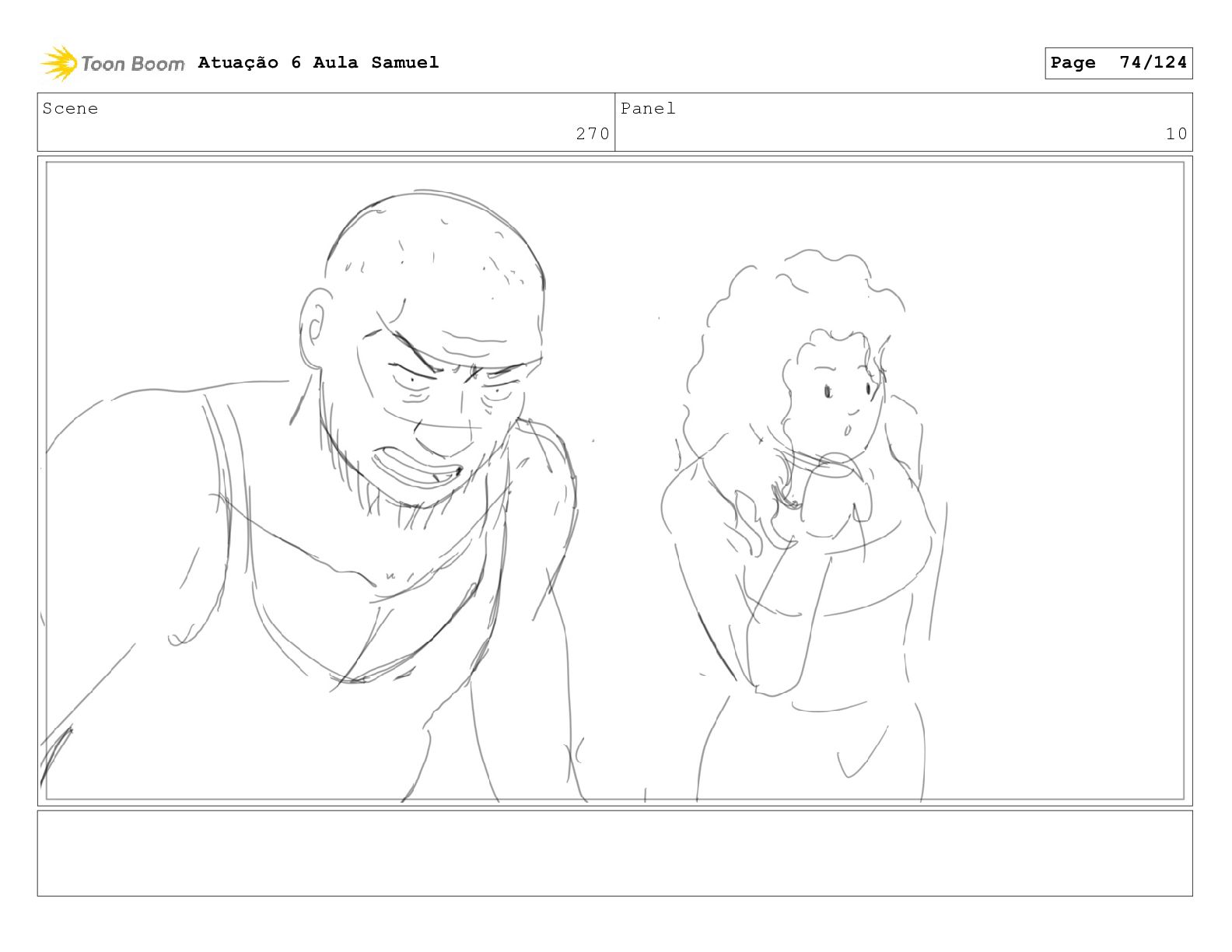
Task: Click the empty notes box below the panel
Action: (x=614, y=853)
